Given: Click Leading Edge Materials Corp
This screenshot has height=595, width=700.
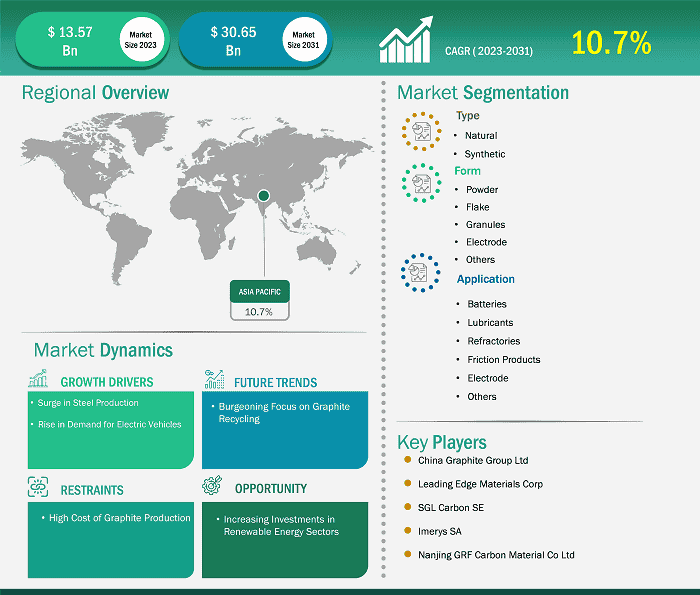Looking at the screenshot, I should 480,484.
